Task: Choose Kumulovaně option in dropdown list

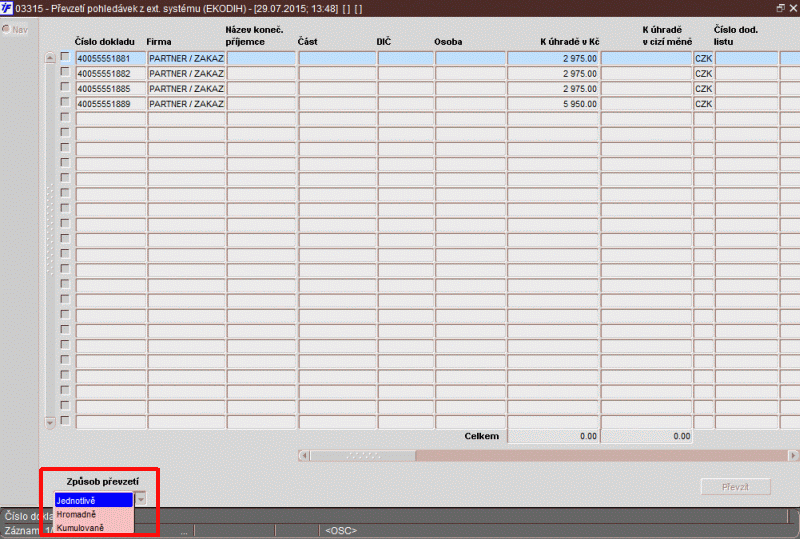Action: click(x=93, y=528)
